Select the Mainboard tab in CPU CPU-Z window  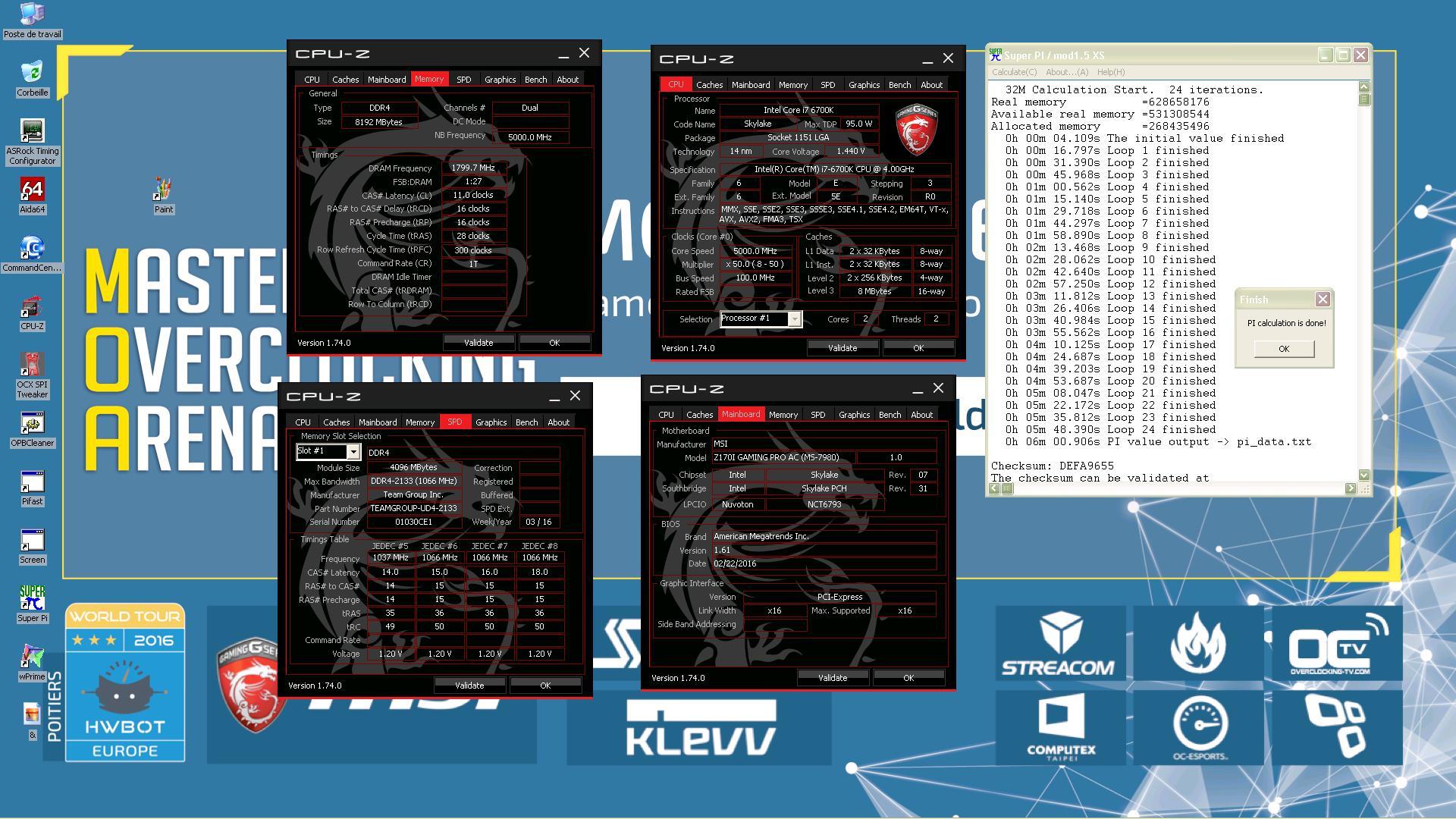point(750,85)
